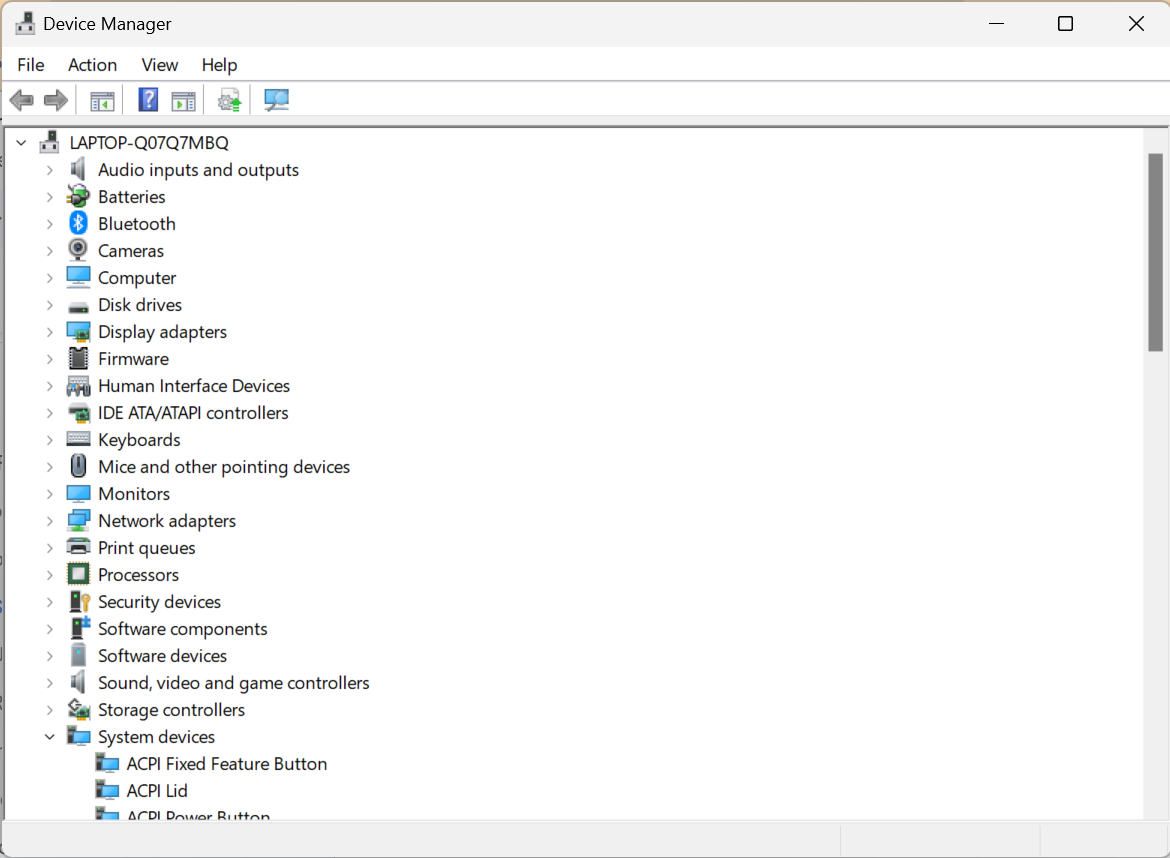
Task: Click the properties toolbar icon
Action: pyautogui.click(x=183, y=99)
